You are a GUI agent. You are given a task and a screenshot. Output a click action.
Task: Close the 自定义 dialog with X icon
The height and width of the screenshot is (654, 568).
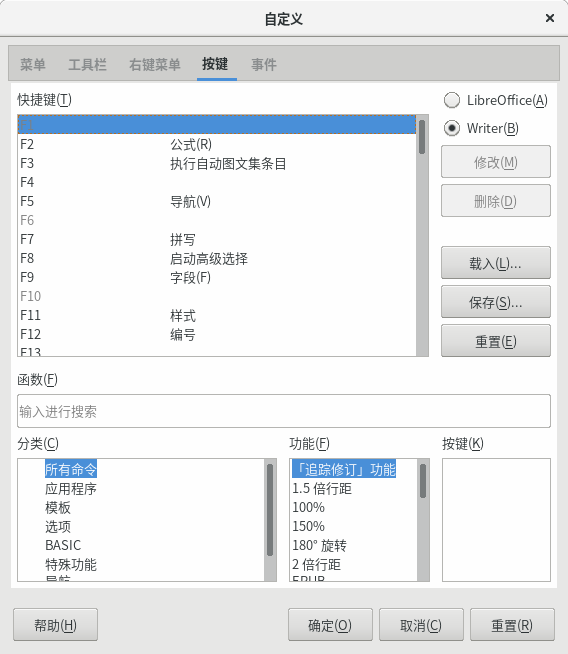pos(550,18)
